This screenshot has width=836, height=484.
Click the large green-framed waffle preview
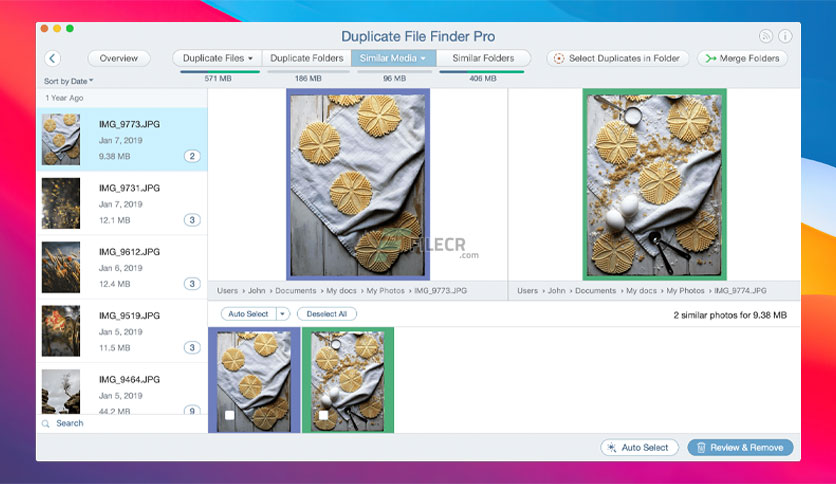[x=654, y=184]
